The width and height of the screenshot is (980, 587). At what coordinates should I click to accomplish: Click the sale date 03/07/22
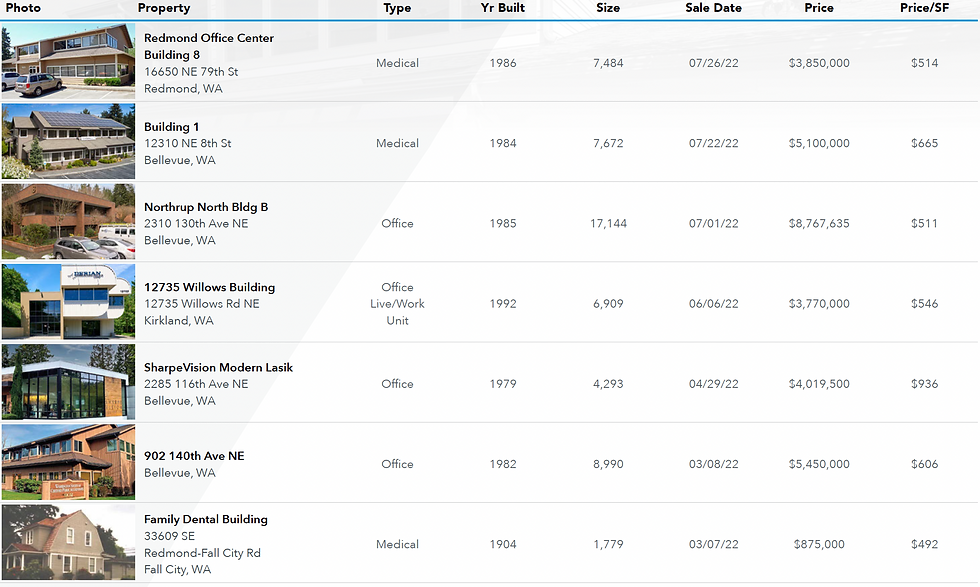tap(713, 544)
